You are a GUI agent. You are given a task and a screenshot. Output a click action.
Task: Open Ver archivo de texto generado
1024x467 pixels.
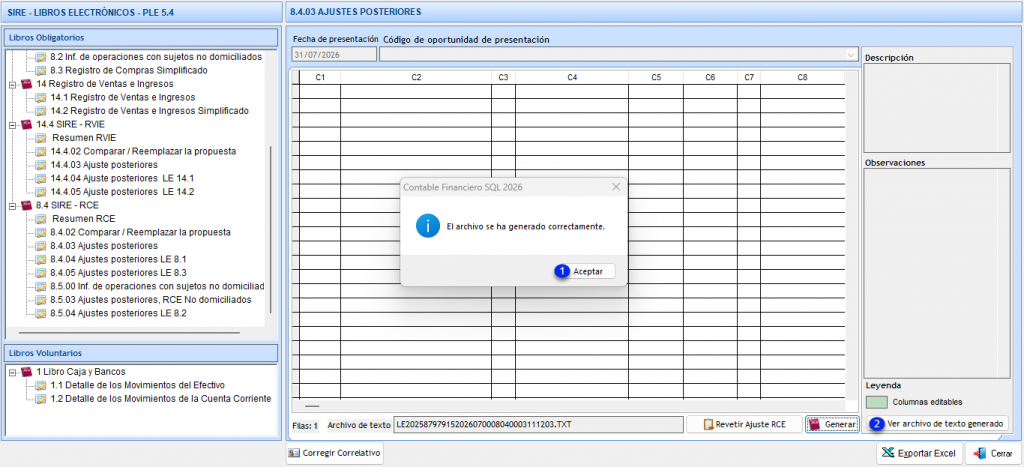938,423
